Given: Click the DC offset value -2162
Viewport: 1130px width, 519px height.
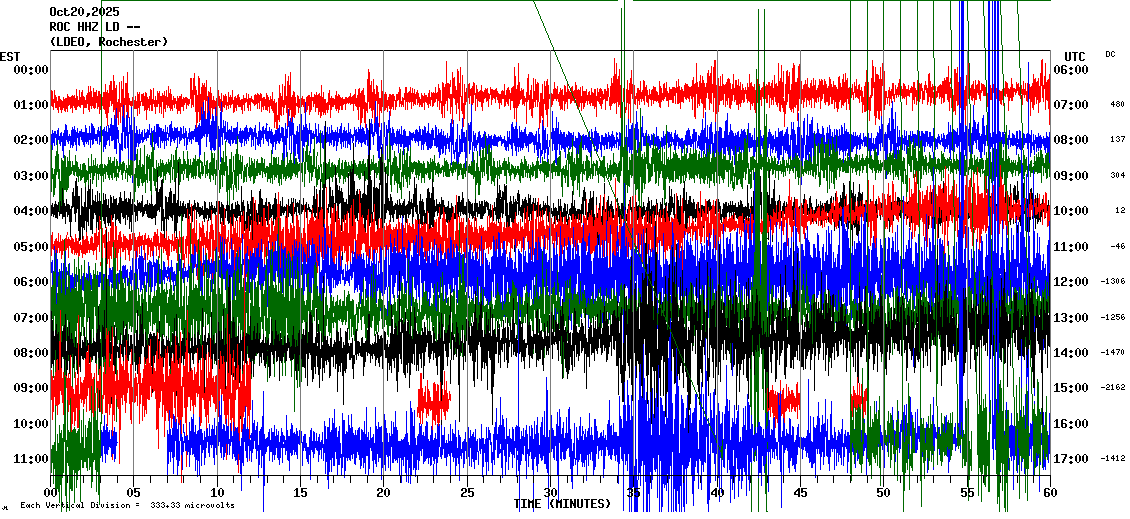Looking at the screenshot, I should (1113, 388).
